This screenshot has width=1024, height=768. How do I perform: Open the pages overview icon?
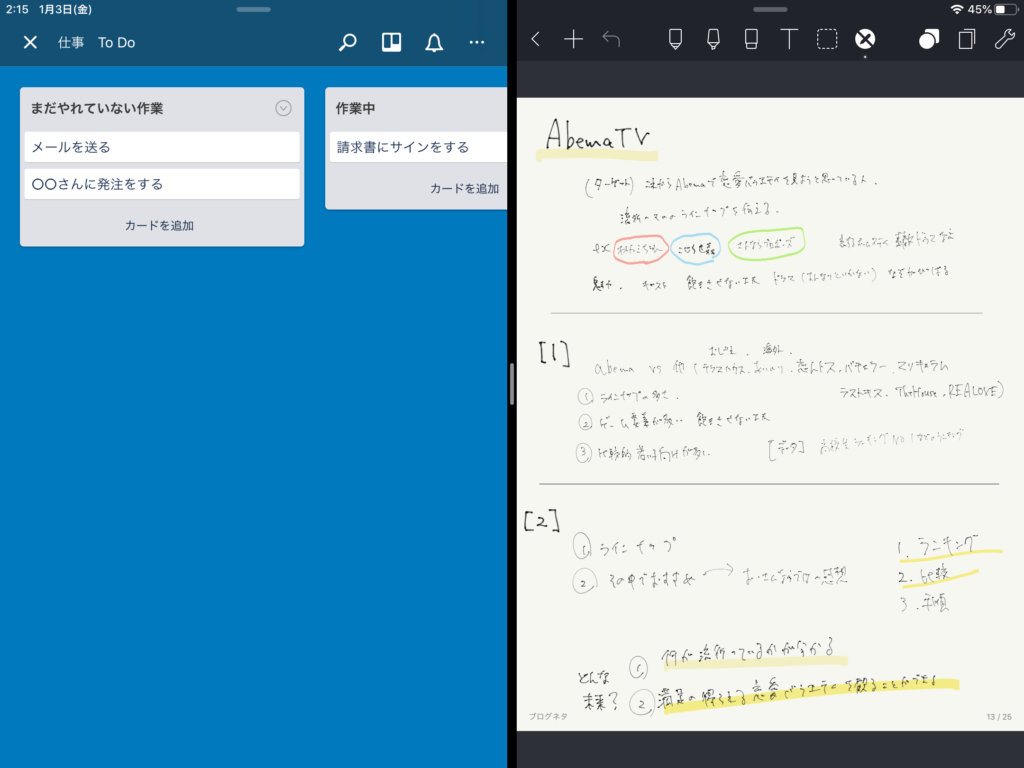pos(967,39)
